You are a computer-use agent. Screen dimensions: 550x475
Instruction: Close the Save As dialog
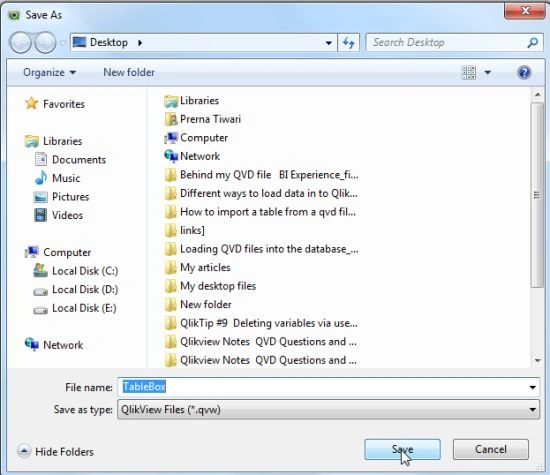tap(524, 11)
